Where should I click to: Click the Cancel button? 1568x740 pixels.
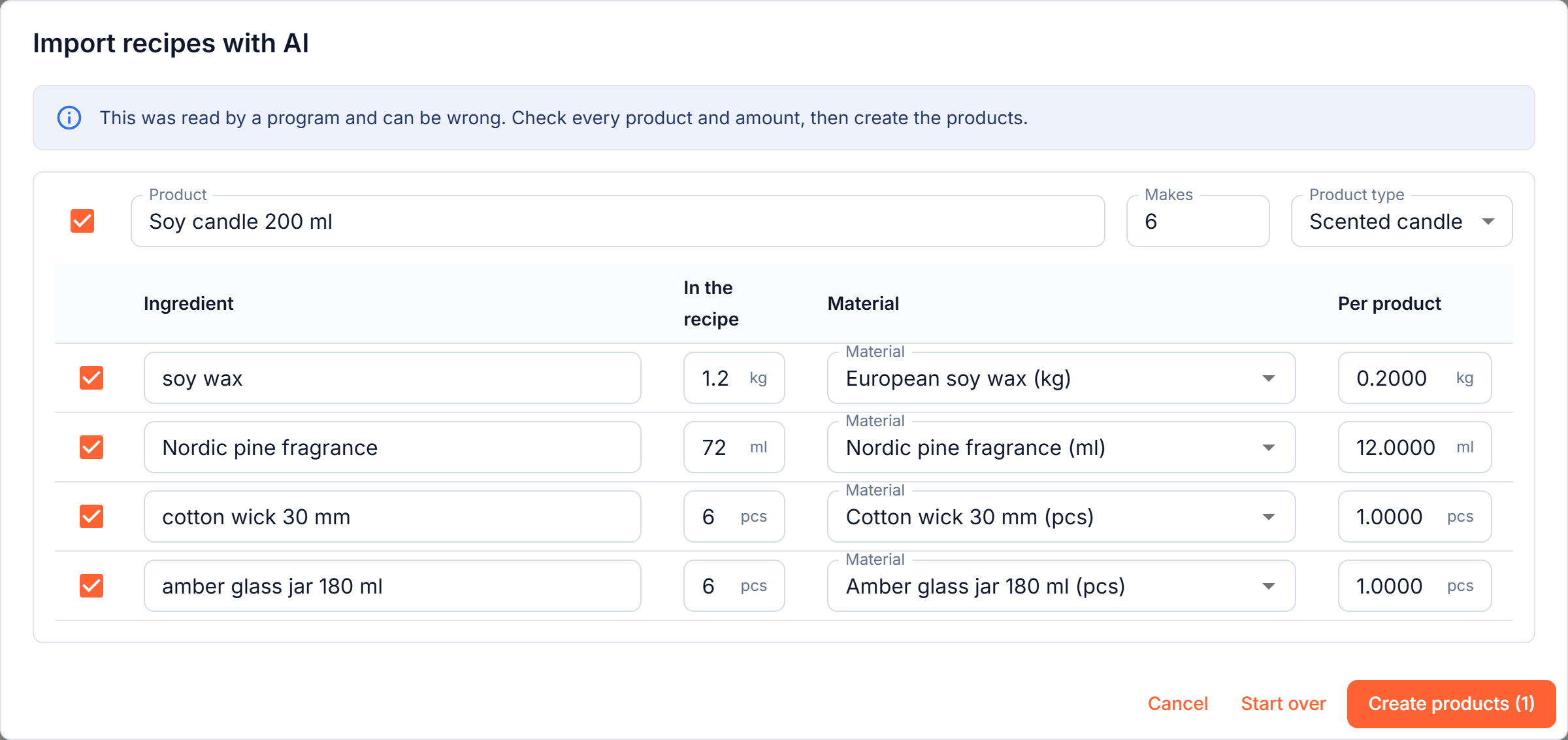1178,703
